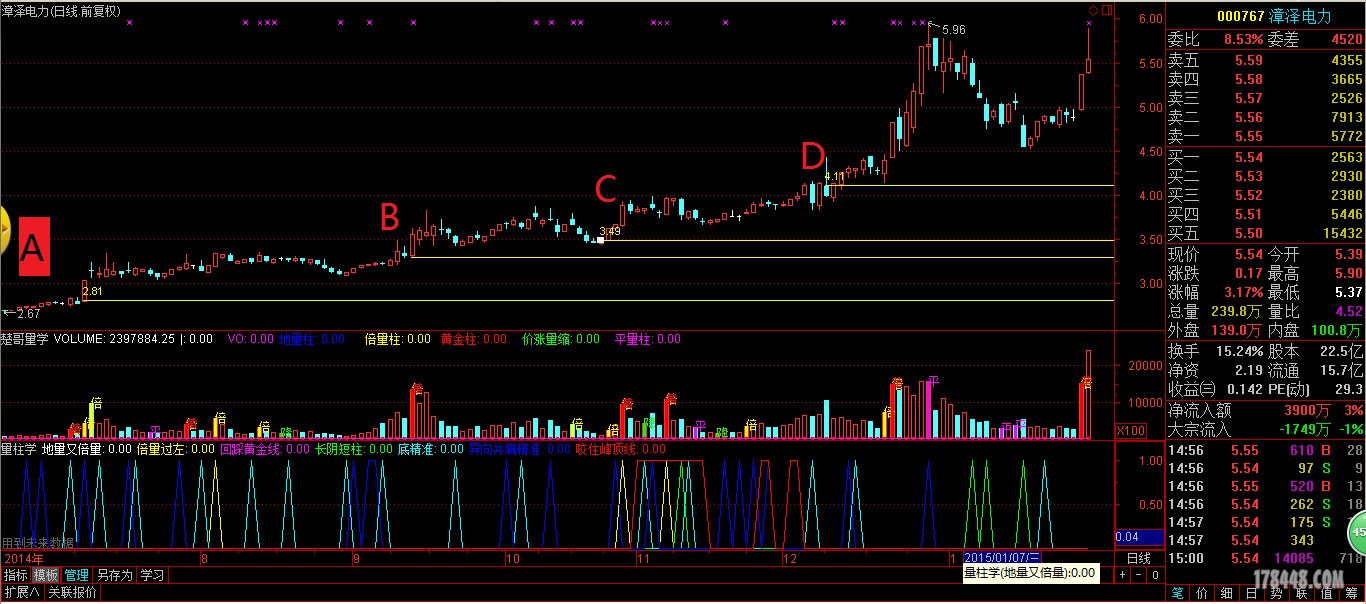Viewport: 1366px width, 604px height.
Task: Select the 买三 price 5.52
Action: (x=1249, y=196)
